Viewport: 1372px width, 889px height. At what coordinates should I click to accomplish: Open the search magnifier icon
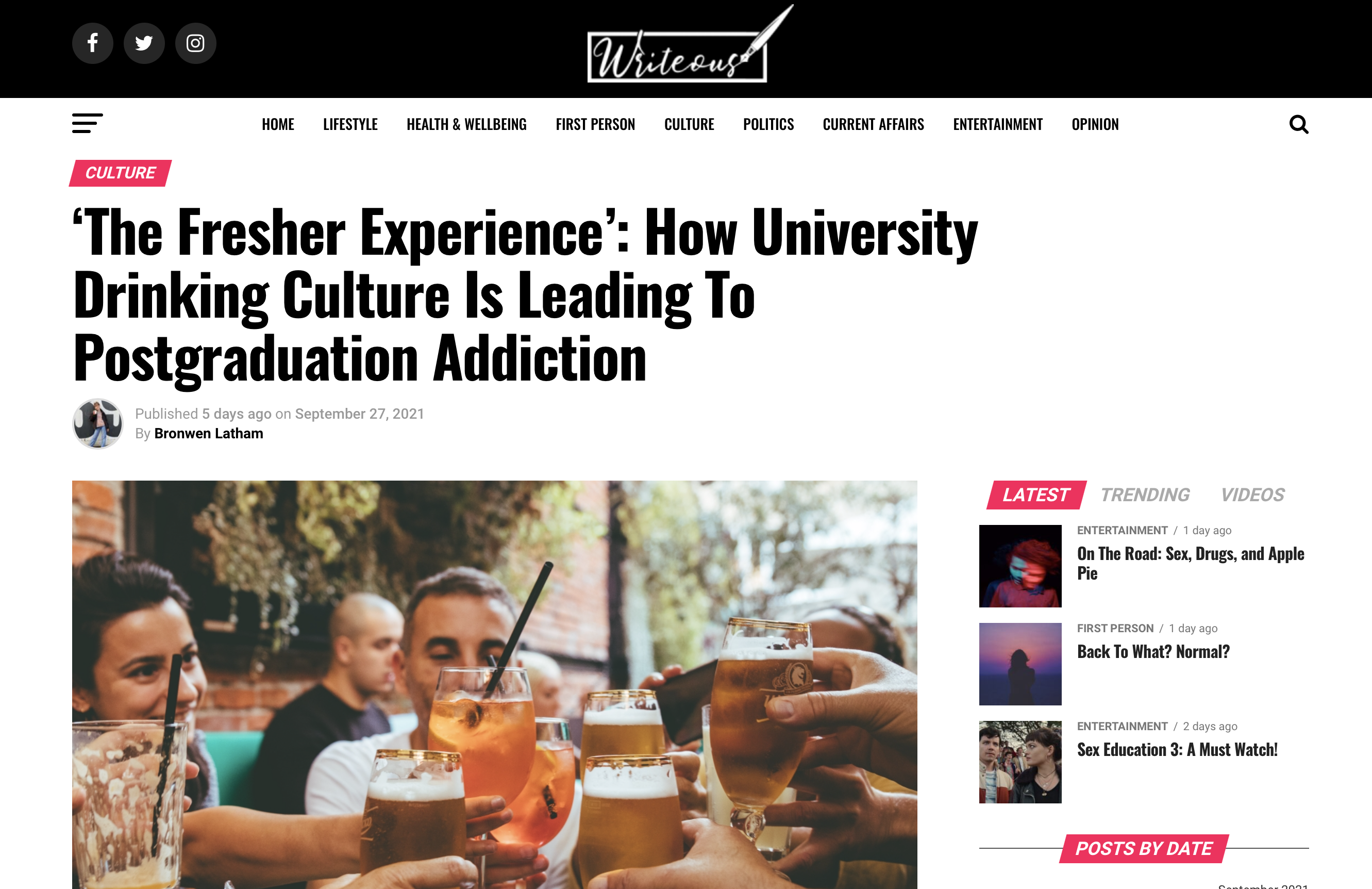click(1298, 124)
